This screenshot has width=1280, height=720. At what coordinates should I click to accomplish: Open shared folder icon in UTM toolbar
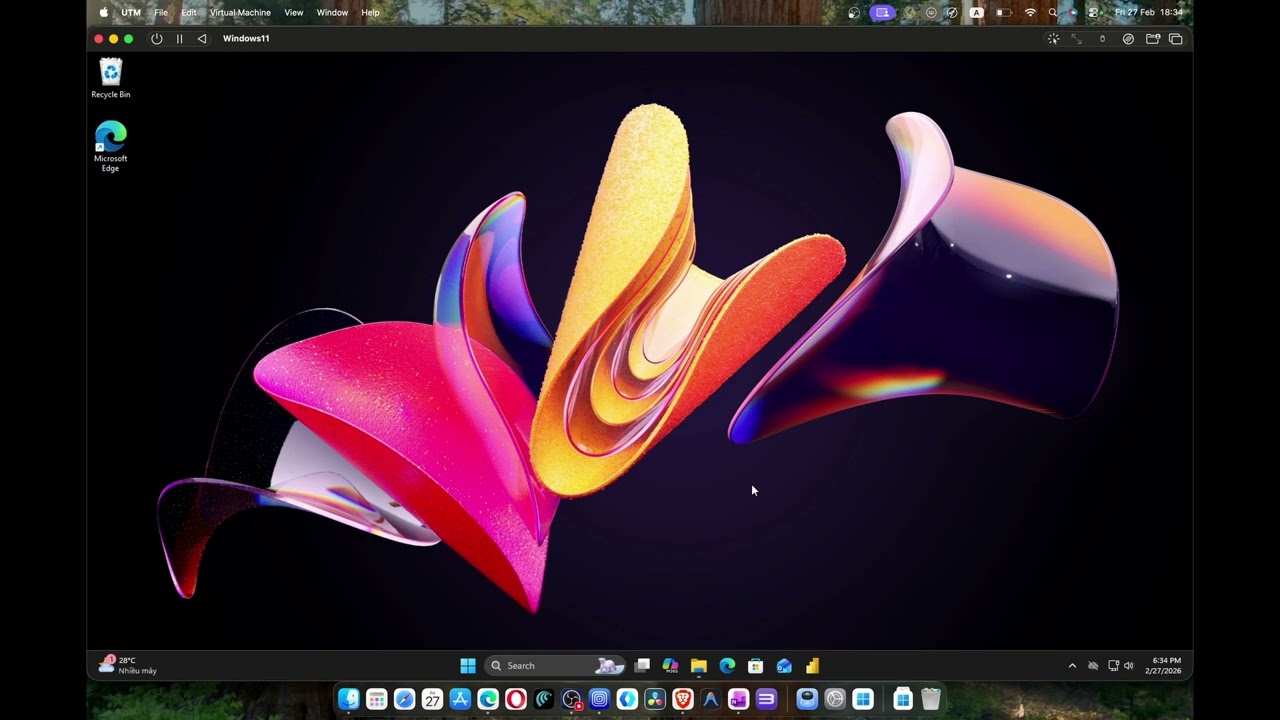tap(1152, 39)
